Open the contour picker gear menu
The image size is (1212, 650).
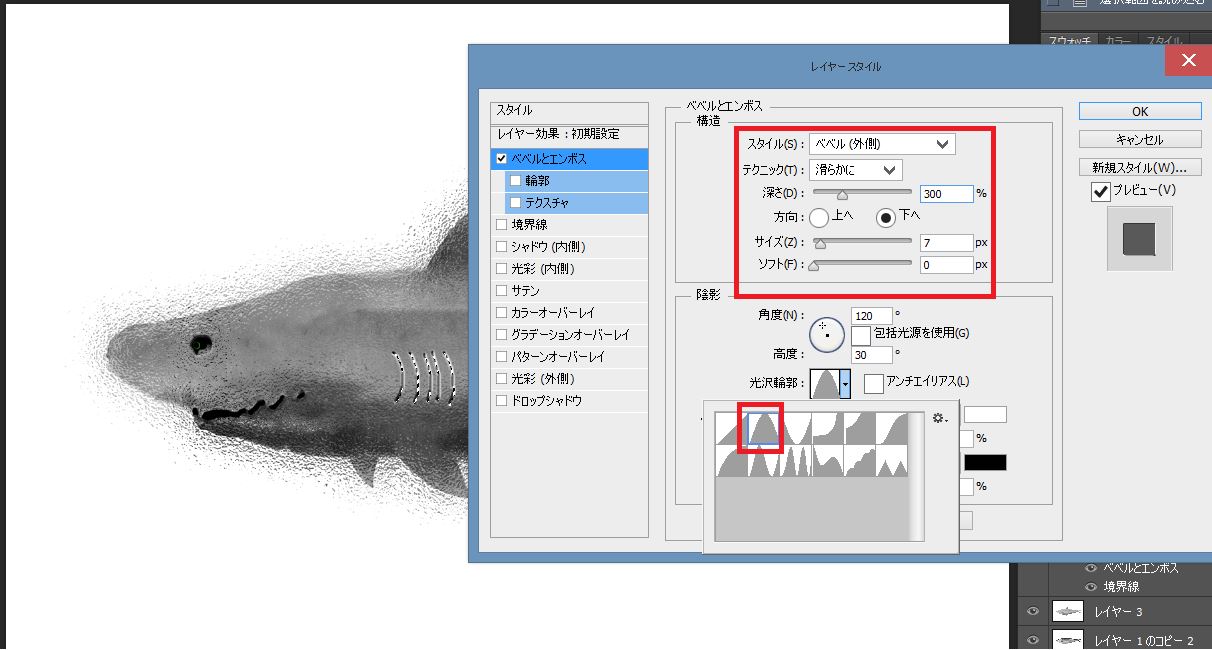(x=938, y=418)
